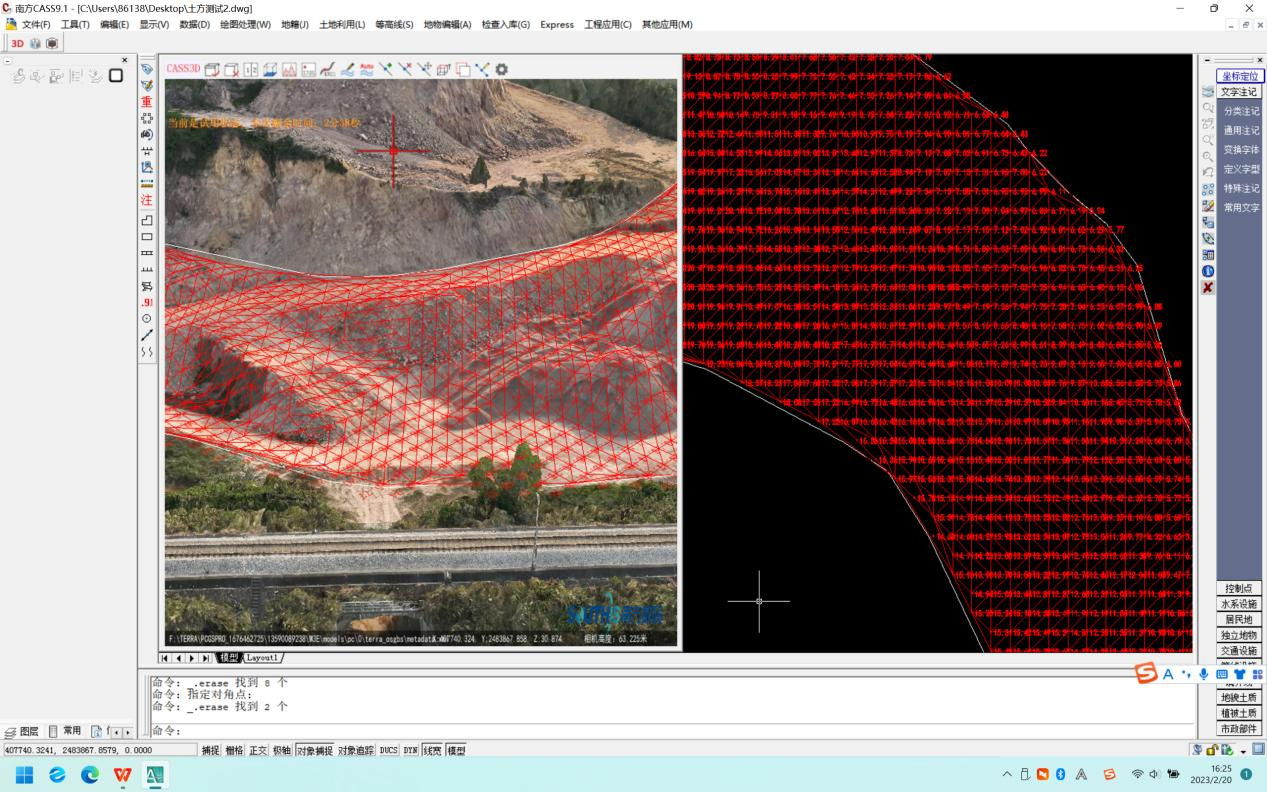This screenshot has height=792, width=1267.
Task: Open WPS Office from the taskbar
Action: point(122,775)
